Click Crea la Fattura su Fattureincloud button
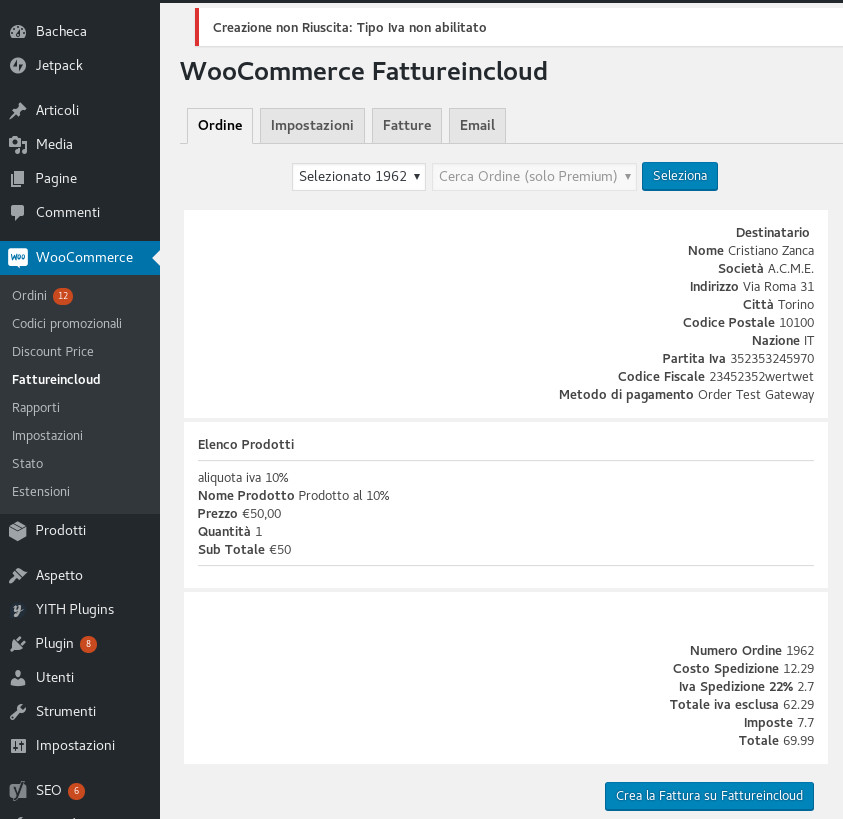 tap(709, 796)
